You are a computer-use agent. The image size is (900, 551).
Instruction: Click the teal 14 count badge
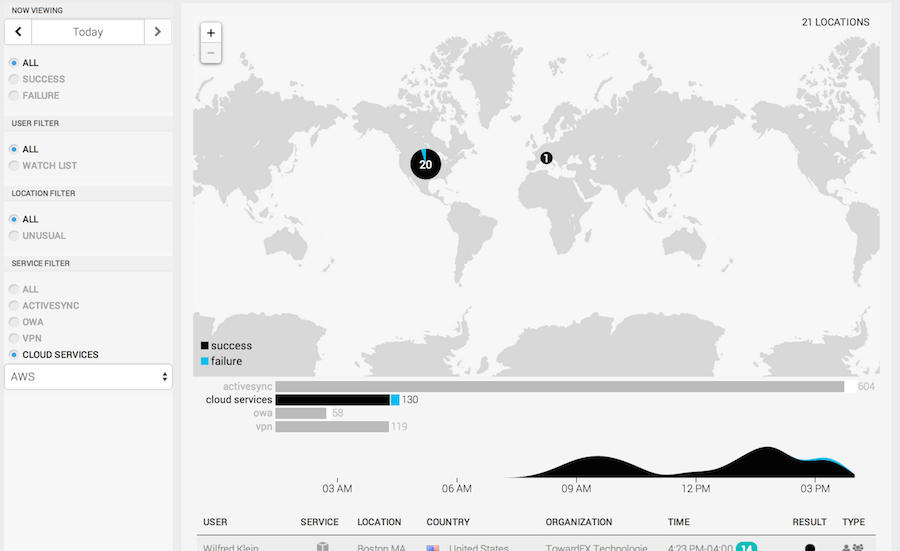click(746, 547)
